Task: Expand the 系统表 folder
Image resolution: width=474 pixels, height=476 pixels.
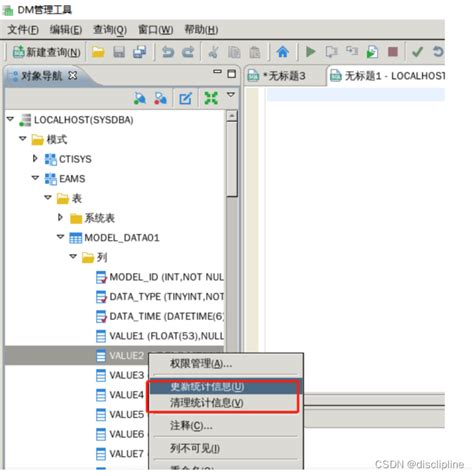Action: pyautogui.click(x=60, y=217)
